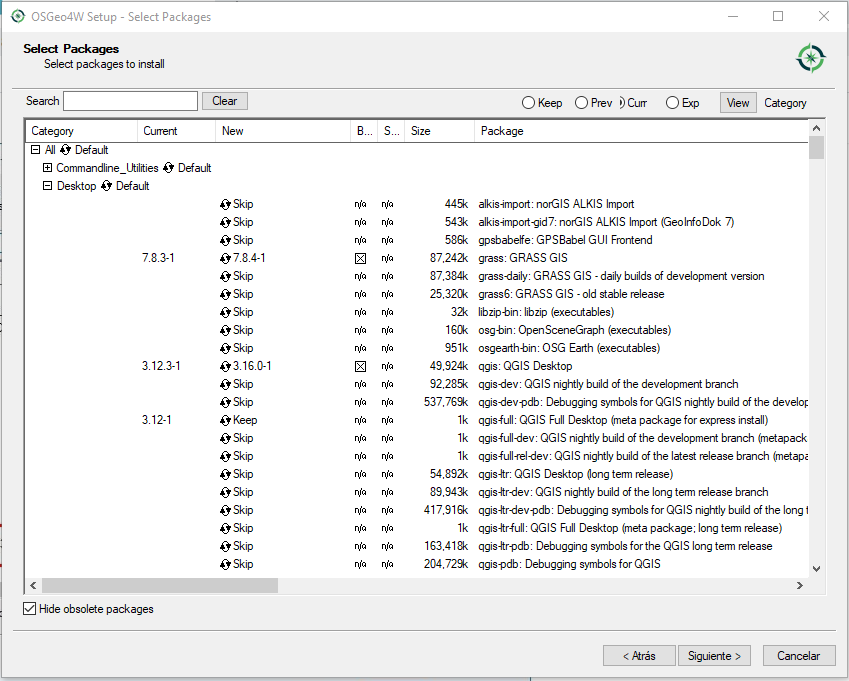Click the 537,769k size value
Screen dimensions: 849x681
coord(446,402)
